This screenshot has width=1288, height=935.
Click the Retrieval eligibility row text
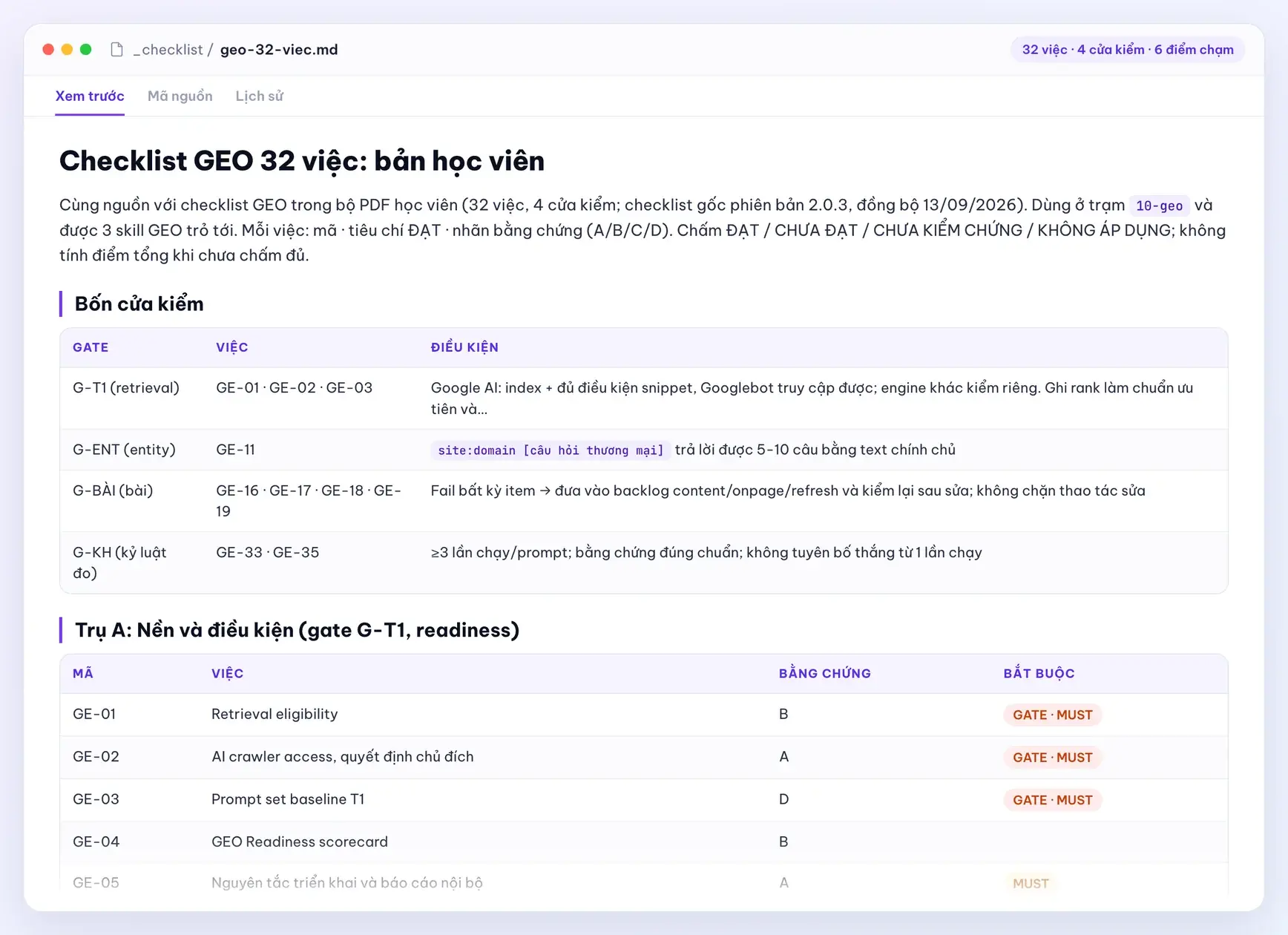pyautogui.click(x=275, y=714)
